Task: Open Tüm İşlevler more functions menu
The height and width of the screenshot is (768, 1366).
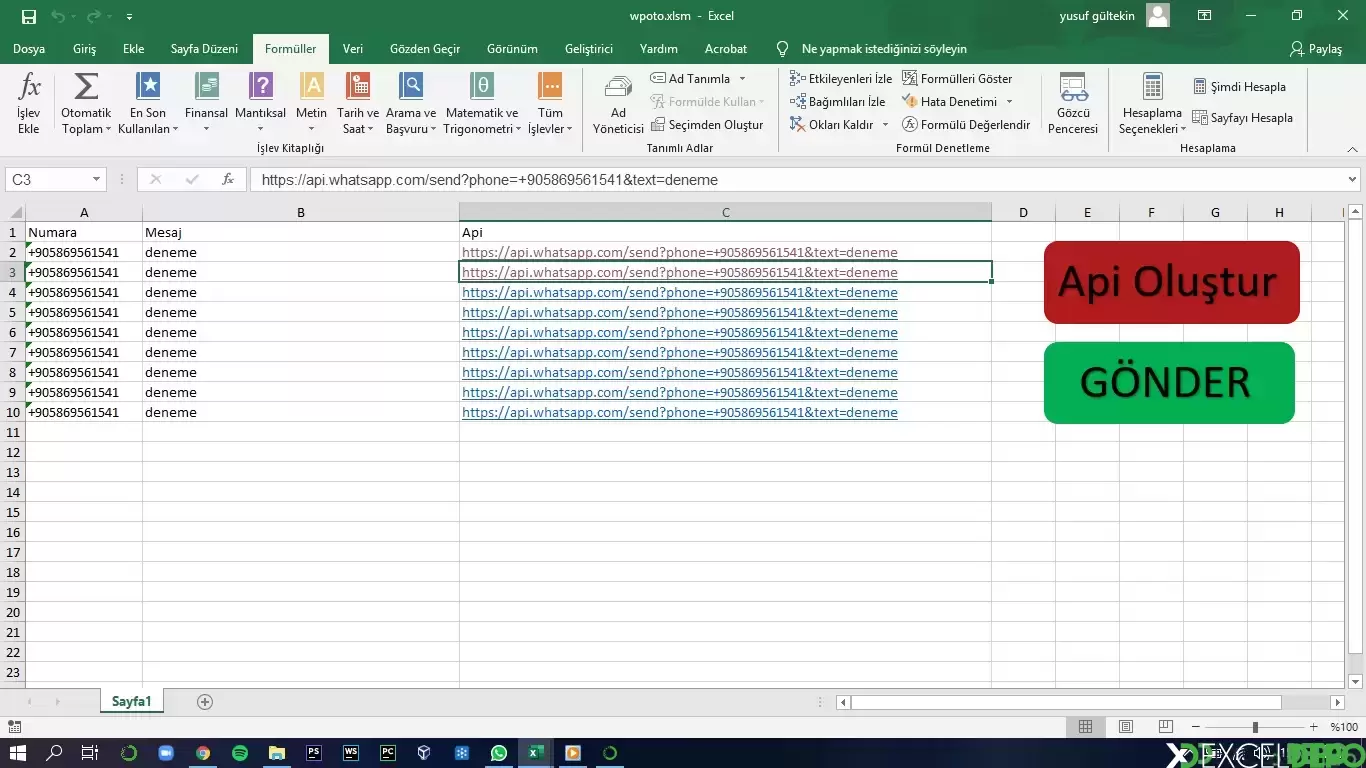Action: pos(550,102)
